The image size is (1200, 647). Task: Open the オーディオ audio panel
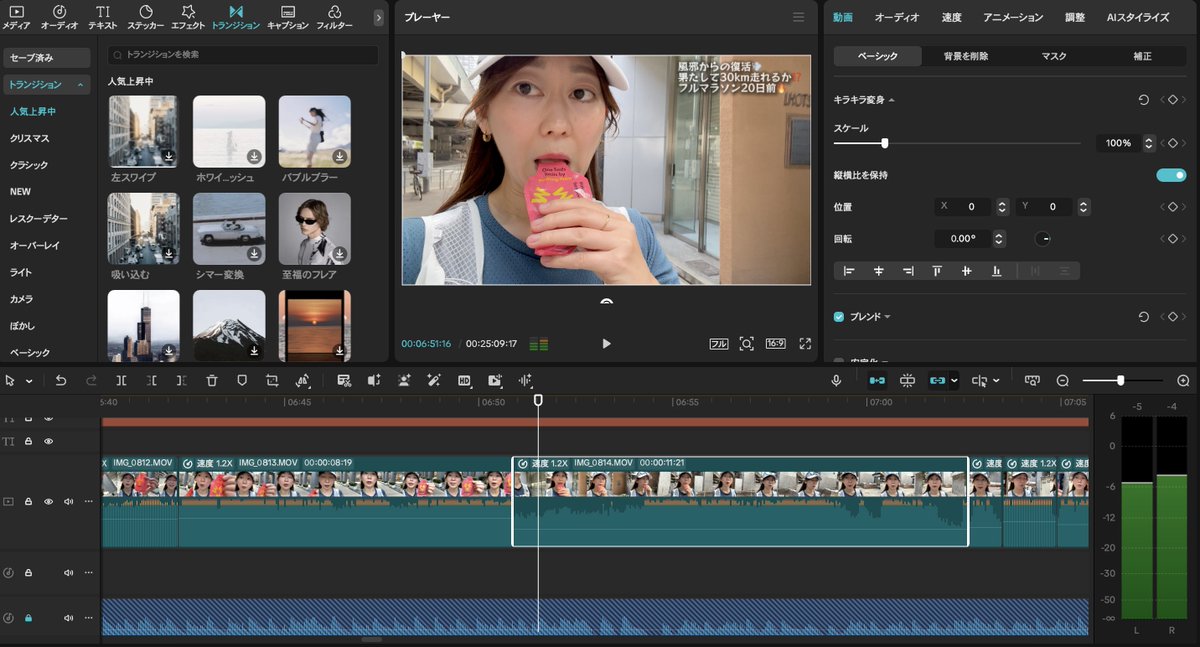coord(59,17)
